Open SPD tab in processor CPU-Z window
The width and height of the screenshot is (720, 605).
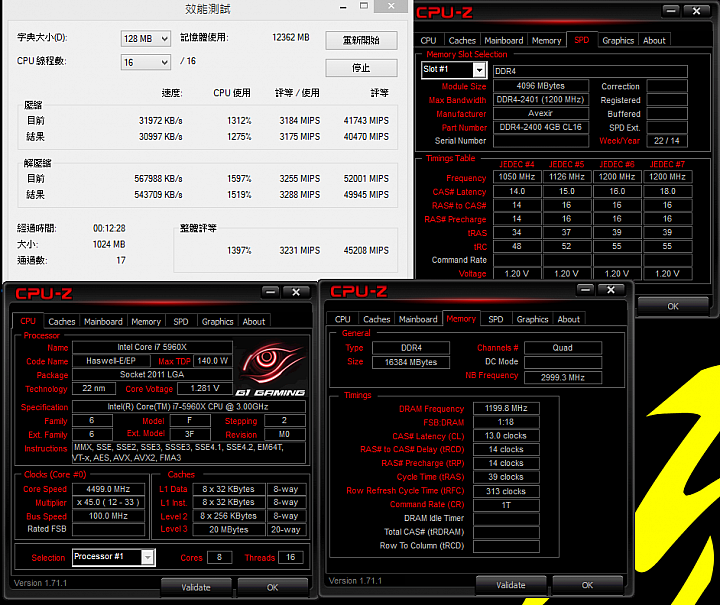click(x=181, y=322)
